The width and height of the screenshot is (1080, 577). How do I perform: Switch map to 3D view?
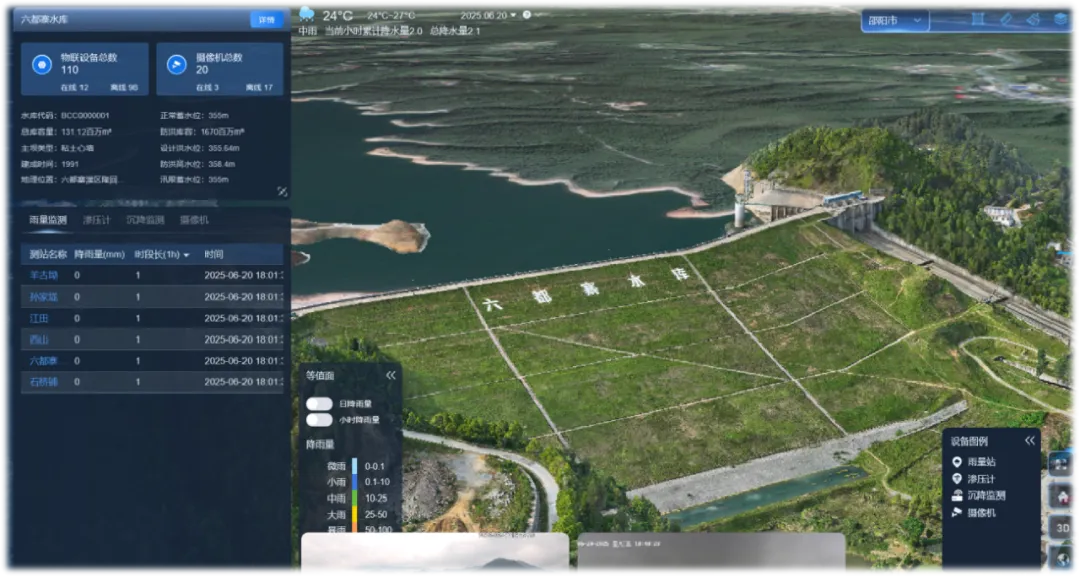pyautogui.click(x=1062, y=527)
